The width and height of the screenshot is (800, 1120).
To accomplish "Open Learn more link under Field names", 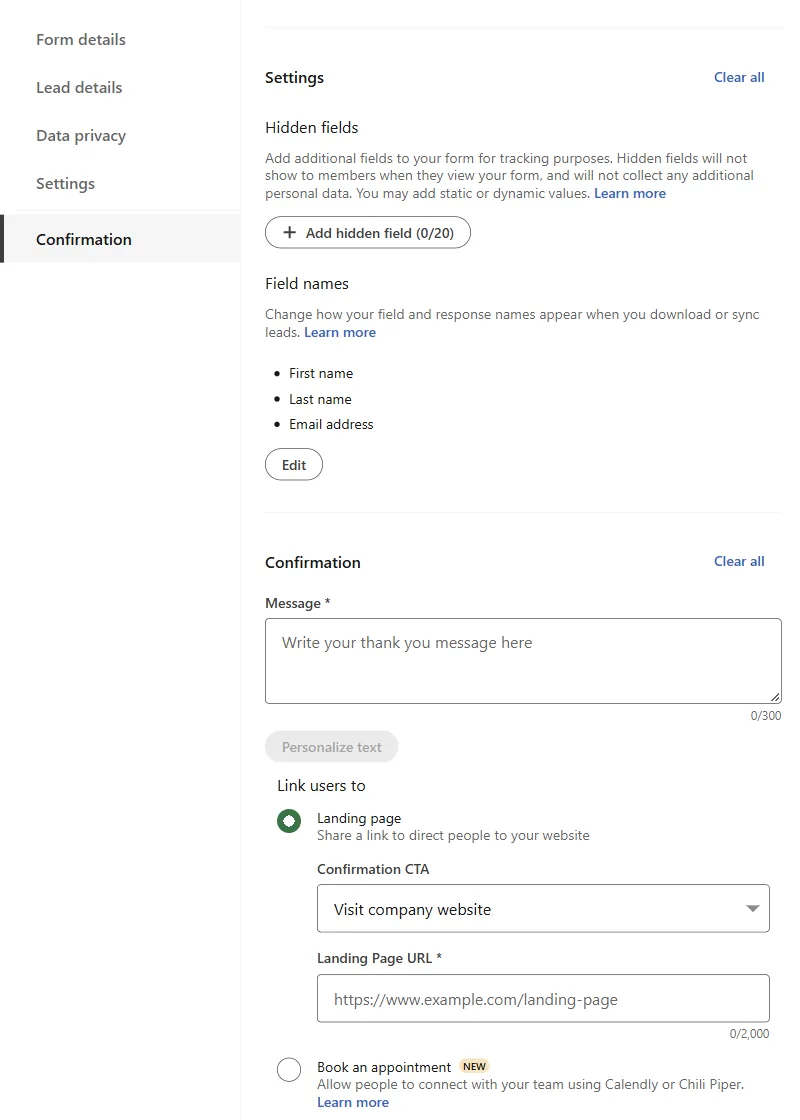I will point(340,332).
